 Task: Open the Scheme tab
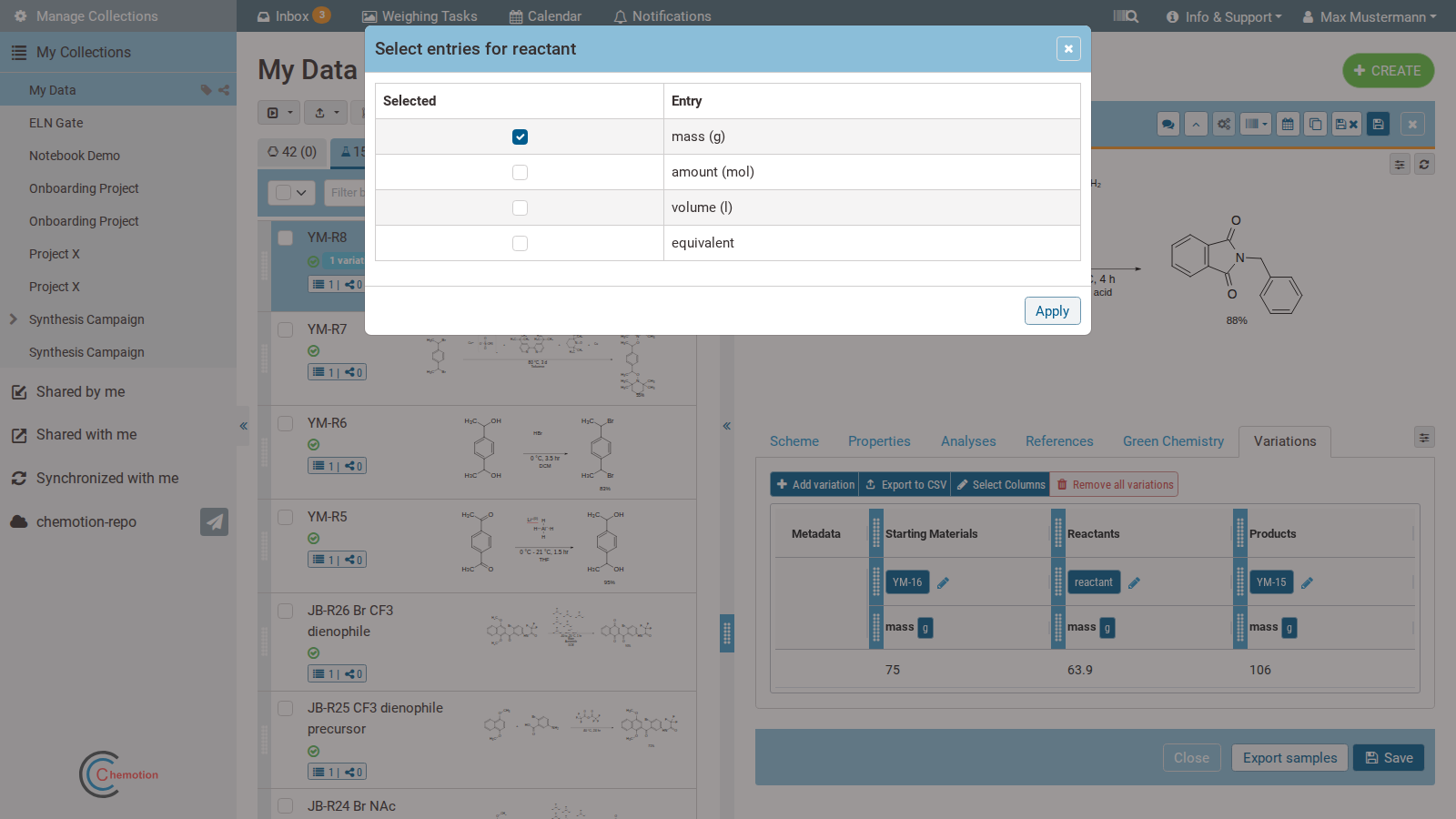tap(794, 441)
